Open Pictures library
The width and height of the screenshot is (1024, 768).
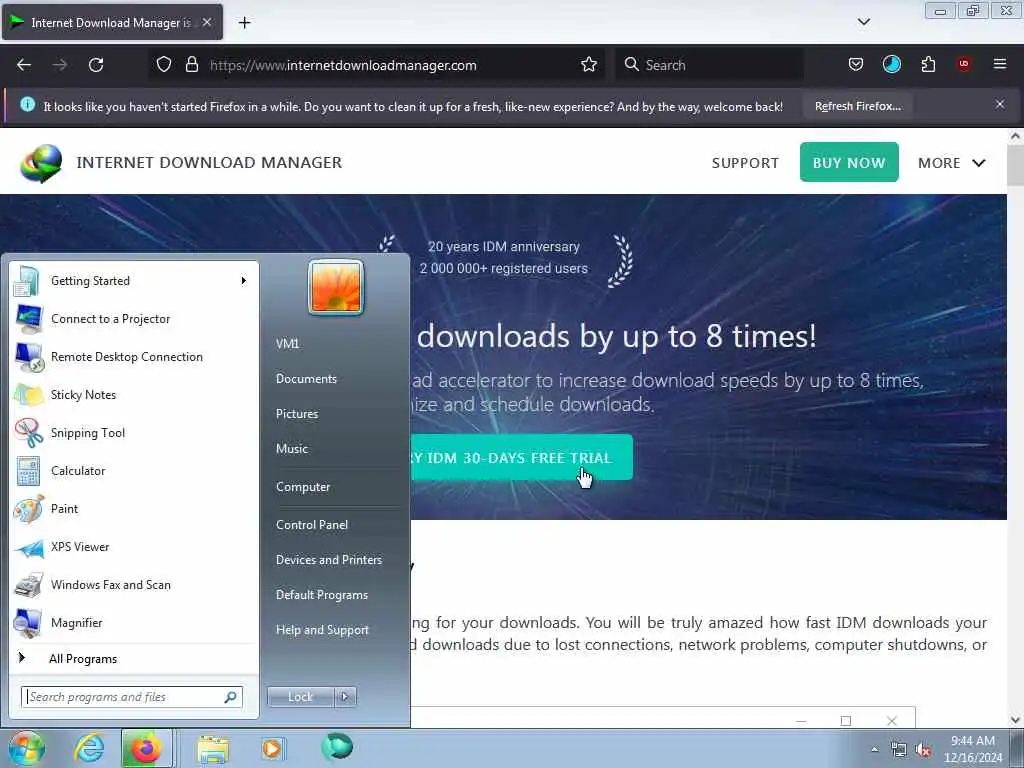(297, 414)
